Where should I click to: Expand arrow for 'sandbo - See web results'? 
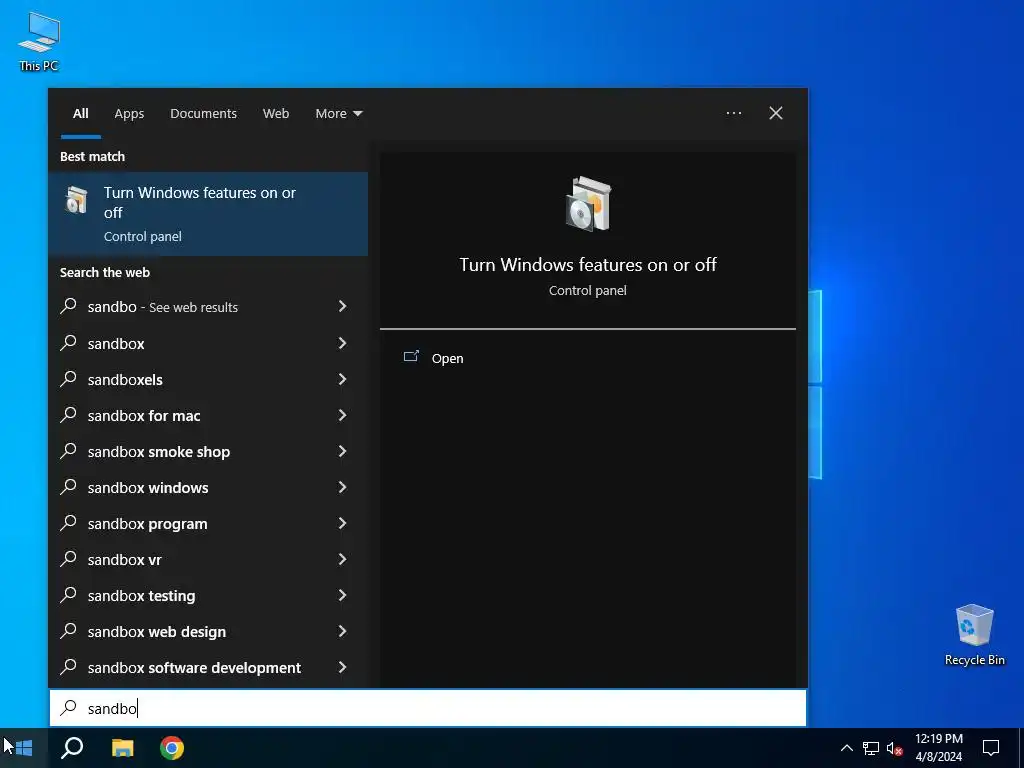click(x=342, y=306)
